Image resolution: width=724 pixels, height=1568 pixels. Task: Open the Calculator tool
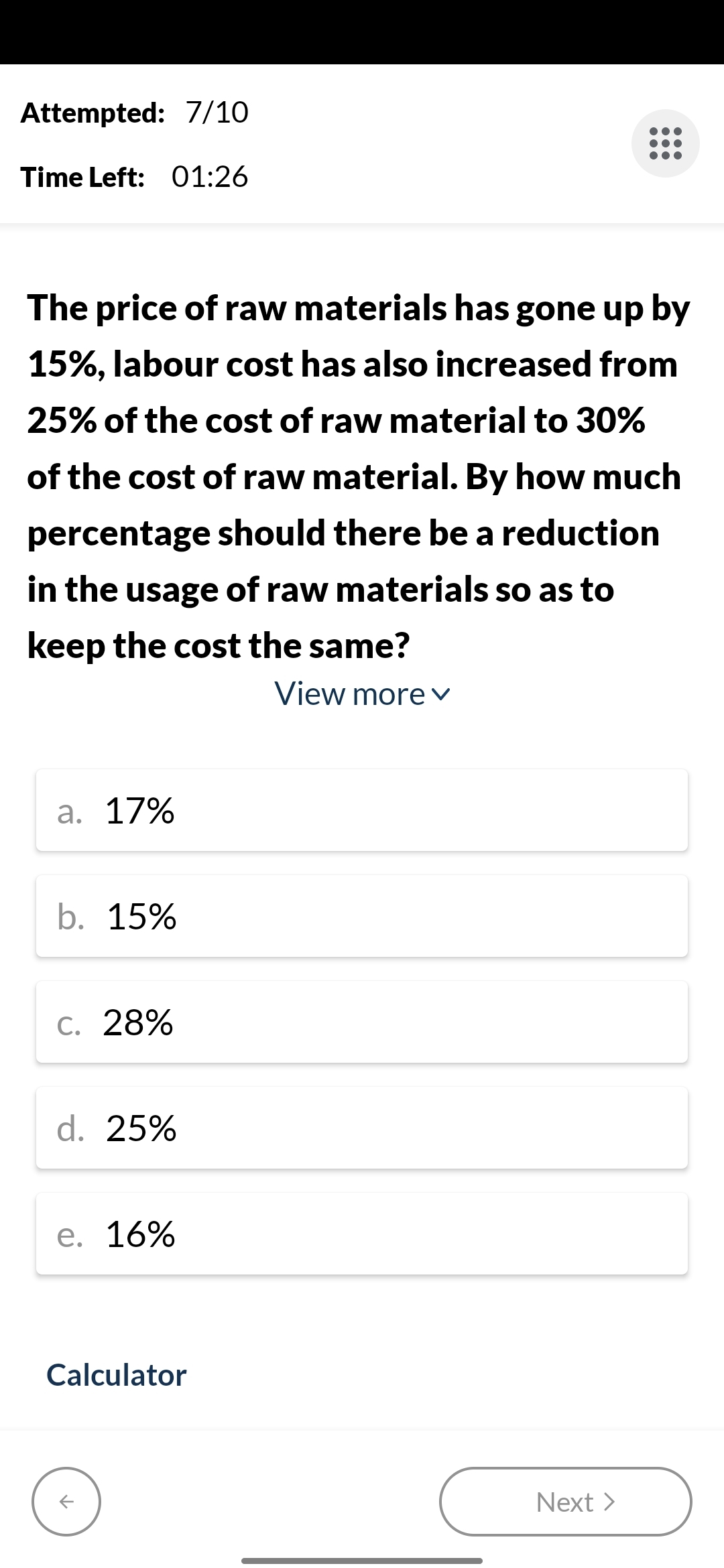click(x=117, y=1374)
